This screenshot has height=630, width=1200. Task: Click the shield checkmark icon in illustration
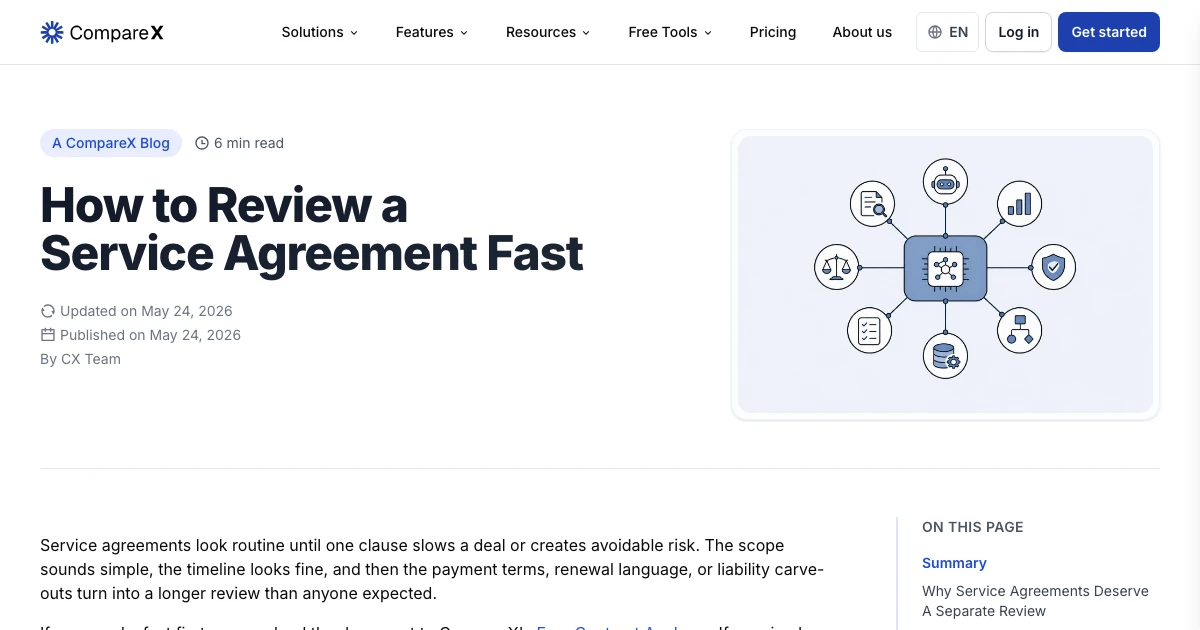[x=1053, y=267]
